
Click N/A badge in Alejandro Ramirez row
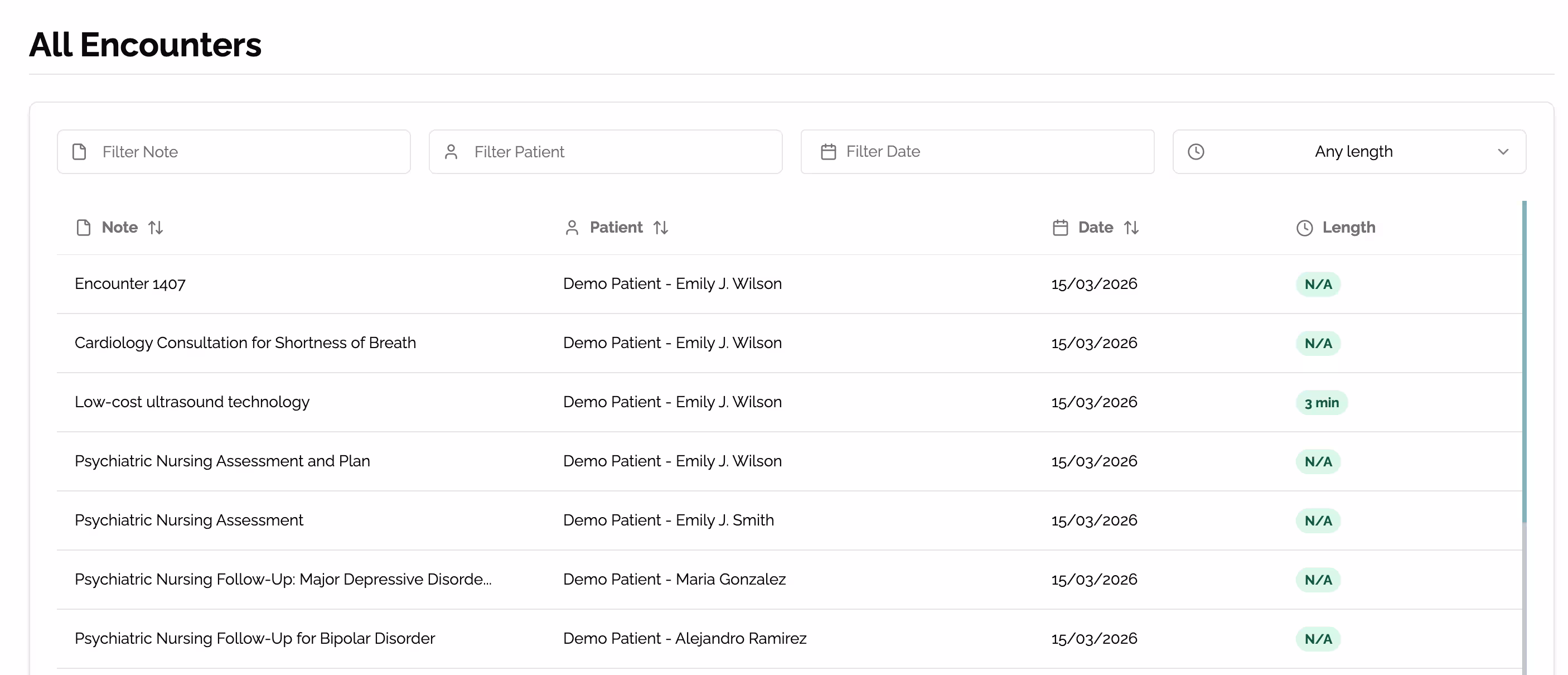click(x=1318, y=639)
